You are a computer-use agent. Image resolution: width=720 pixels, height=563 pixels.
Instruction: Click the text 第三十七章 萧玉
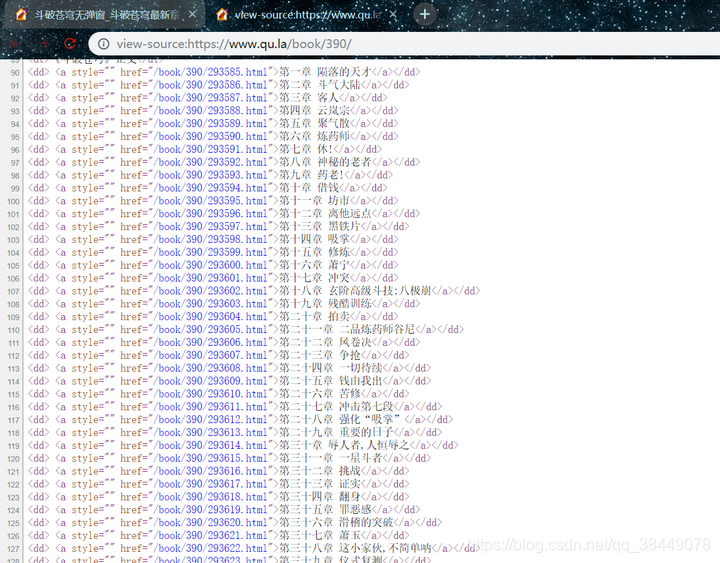[x=320, y=535]
